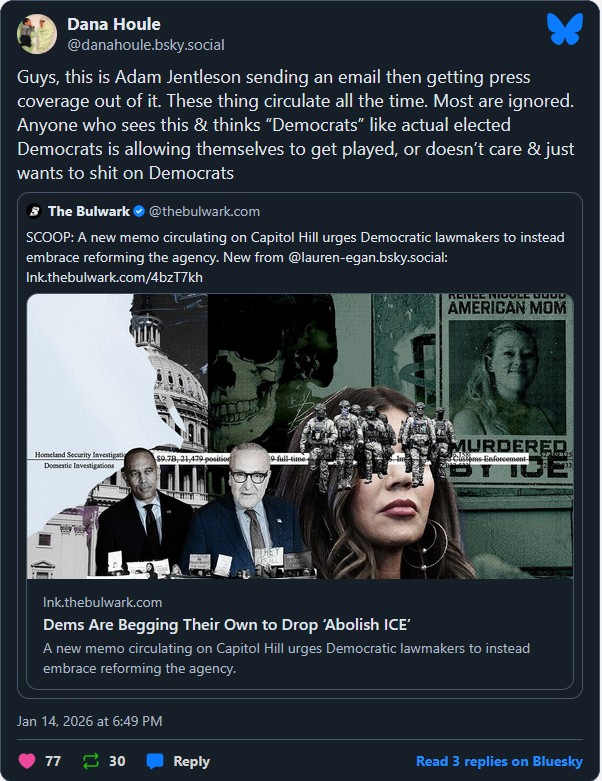Open Dana Houle display name

(x=114, y=24)
